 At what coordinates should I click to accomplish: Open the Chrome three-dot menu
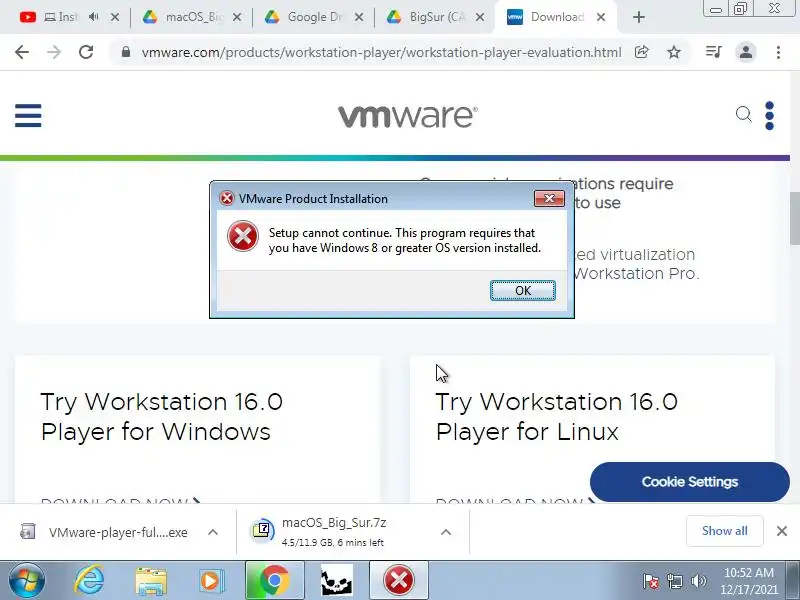(x=778, y=52)
